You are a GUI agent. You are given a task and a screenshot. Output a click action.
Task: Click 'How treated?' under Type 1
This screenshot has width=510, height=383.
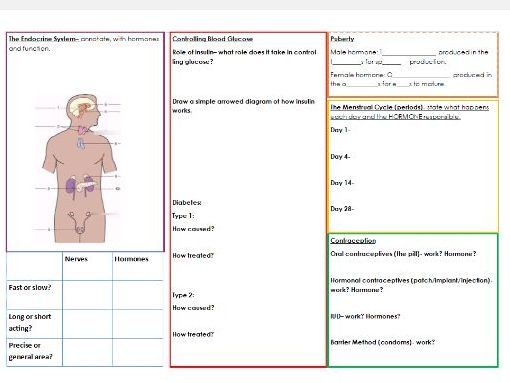tap(193, 256)
